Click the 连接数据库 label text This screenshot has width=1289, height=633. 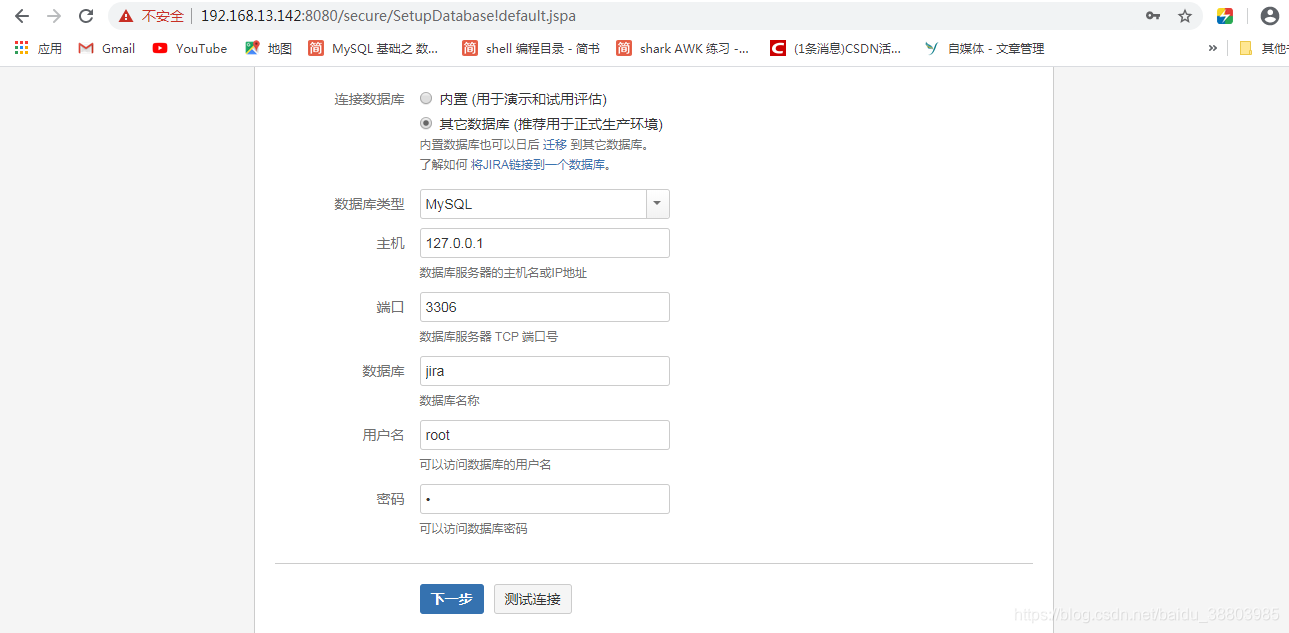pyautogui.click(x=369, y=99)
